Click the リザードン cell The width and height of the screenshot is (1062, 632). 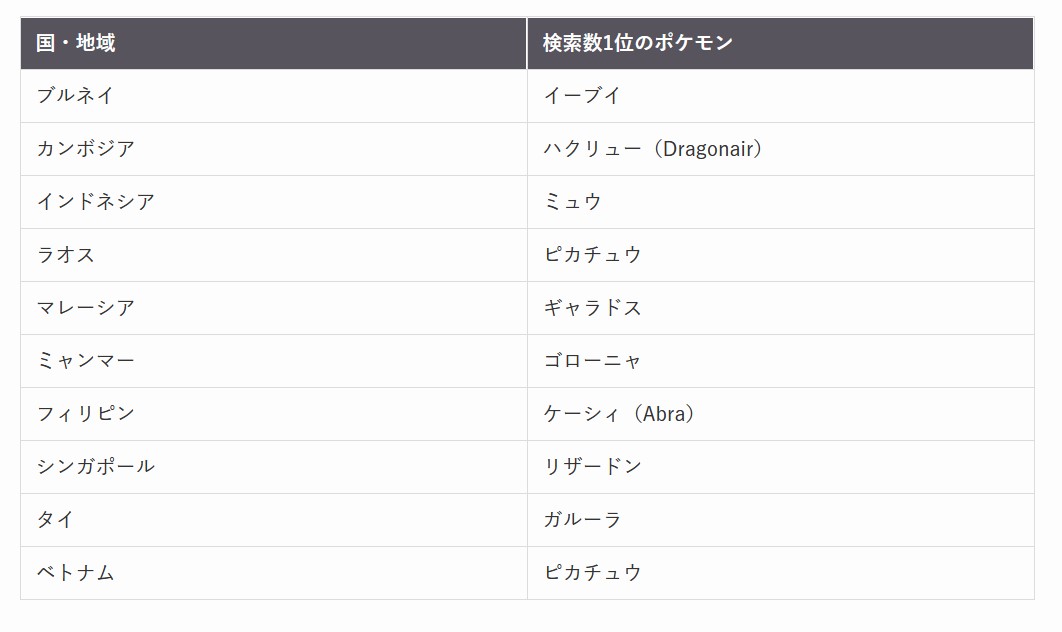click(593, 467)
